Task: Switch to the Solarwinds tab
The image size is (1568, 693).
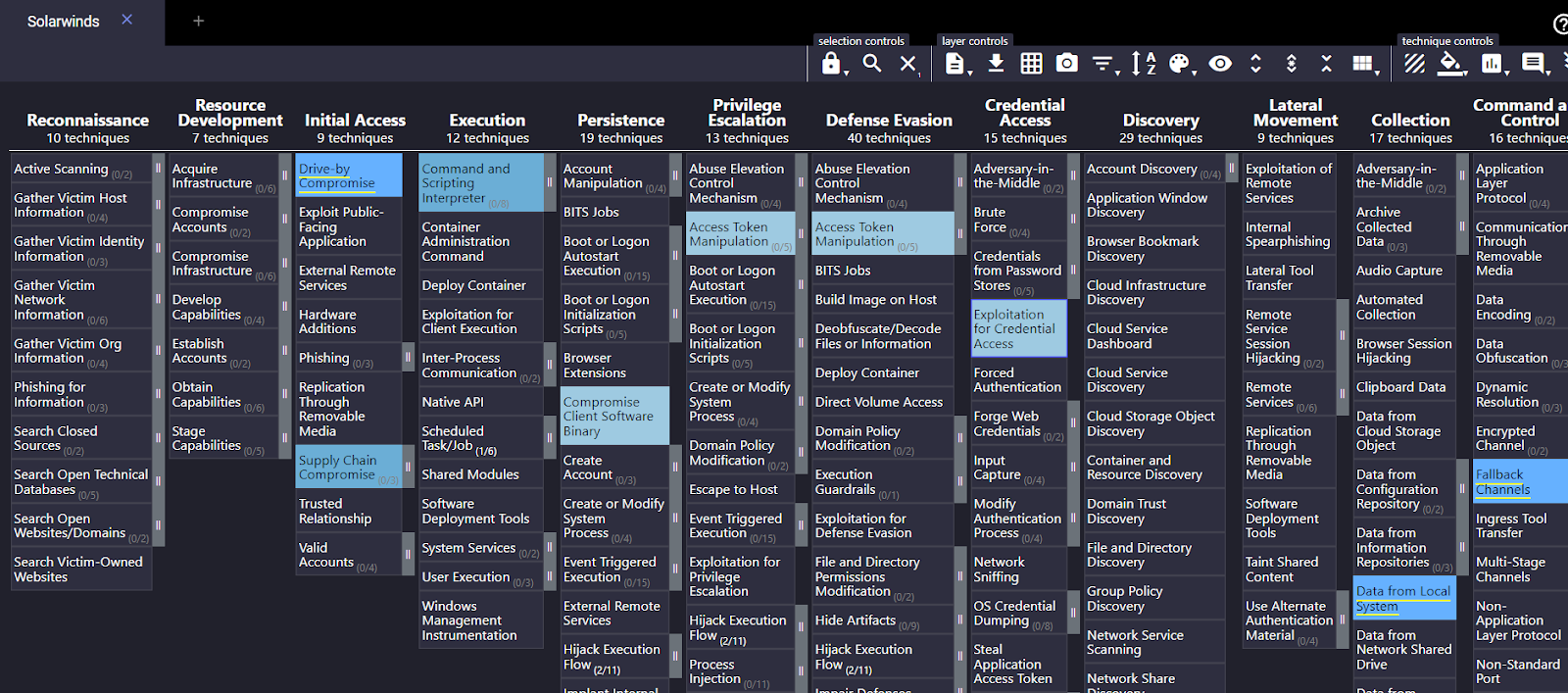Action: tap(64, 21)
